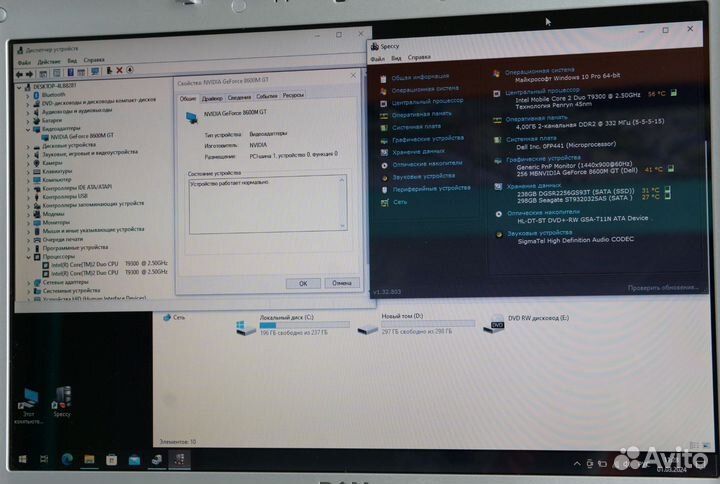Screen dimensions: 720x484
Task: Click the red X uninstall device toolbar icon
Action: click(x=119, y=70)
